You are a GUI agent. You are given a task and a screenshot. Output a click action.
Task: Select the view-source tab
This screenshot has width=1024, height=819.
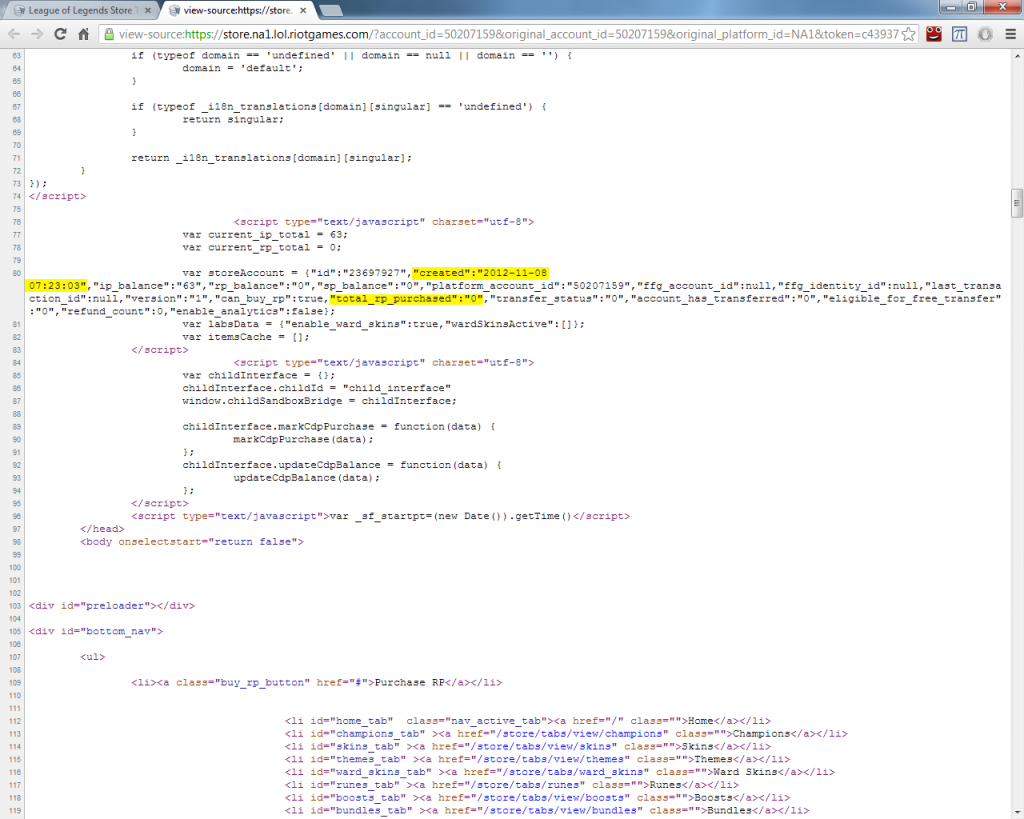[230, 10]
